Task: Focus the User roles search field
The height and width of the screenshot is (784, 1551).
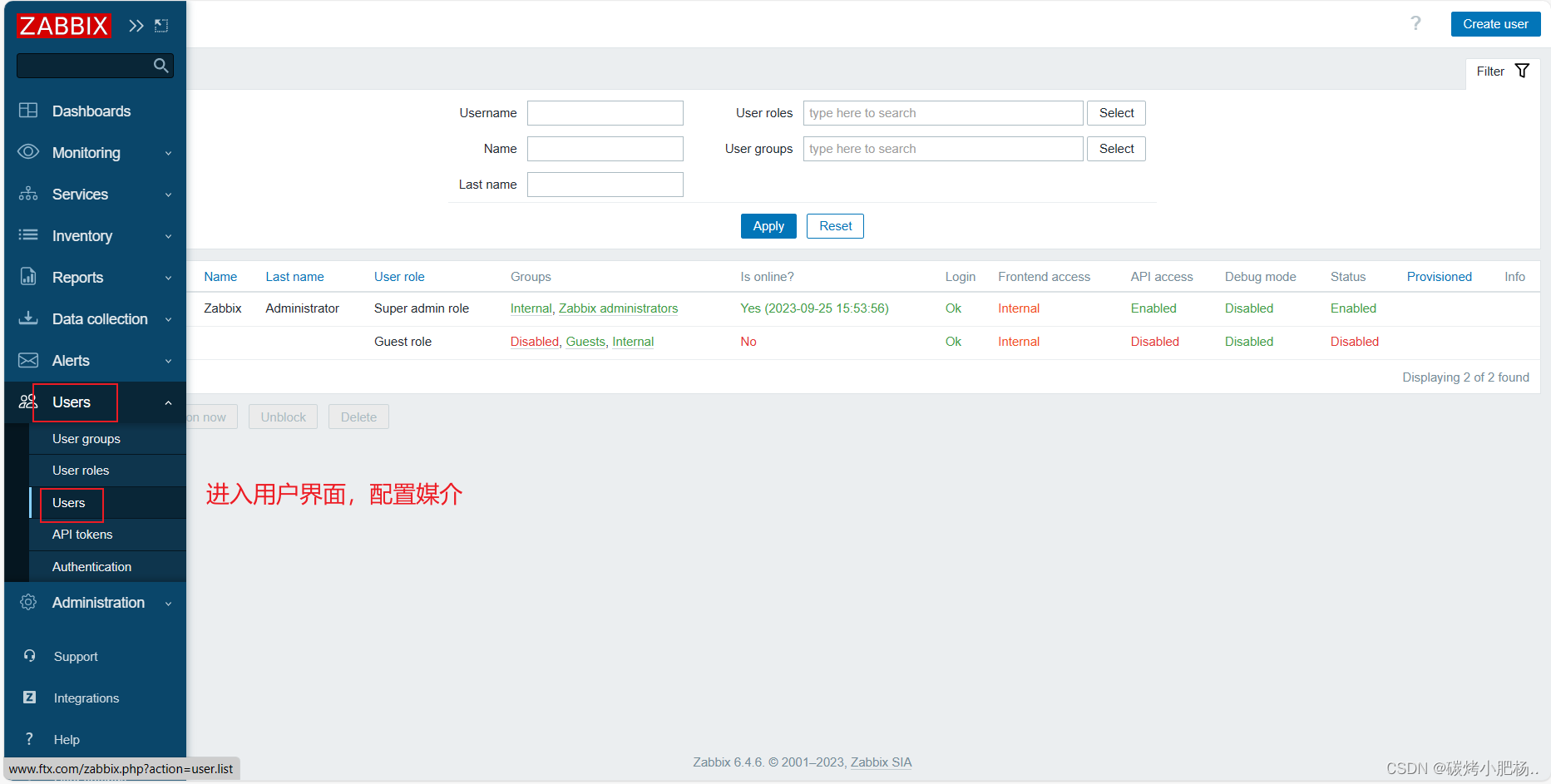Action: point(943,113)
